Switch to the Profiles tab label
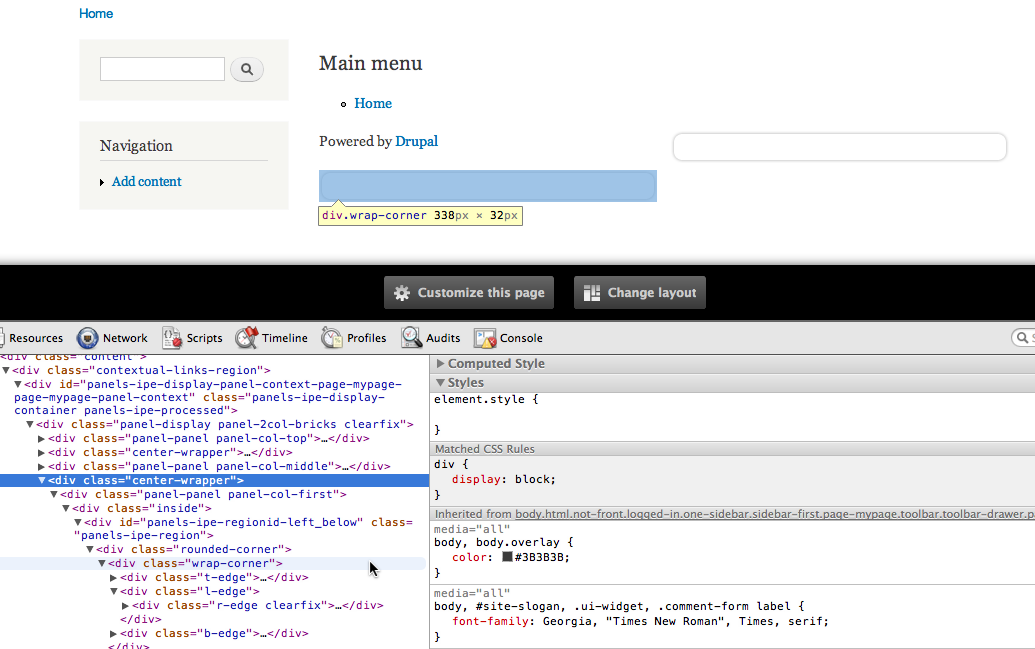The image size is (1035, 649). click(x=366, y=338)
